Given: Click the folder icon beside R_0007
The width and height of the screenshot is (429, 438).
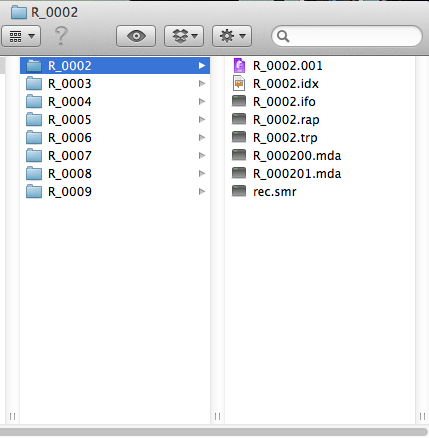Looking at the screenshot, I should [x=34, y=156].
